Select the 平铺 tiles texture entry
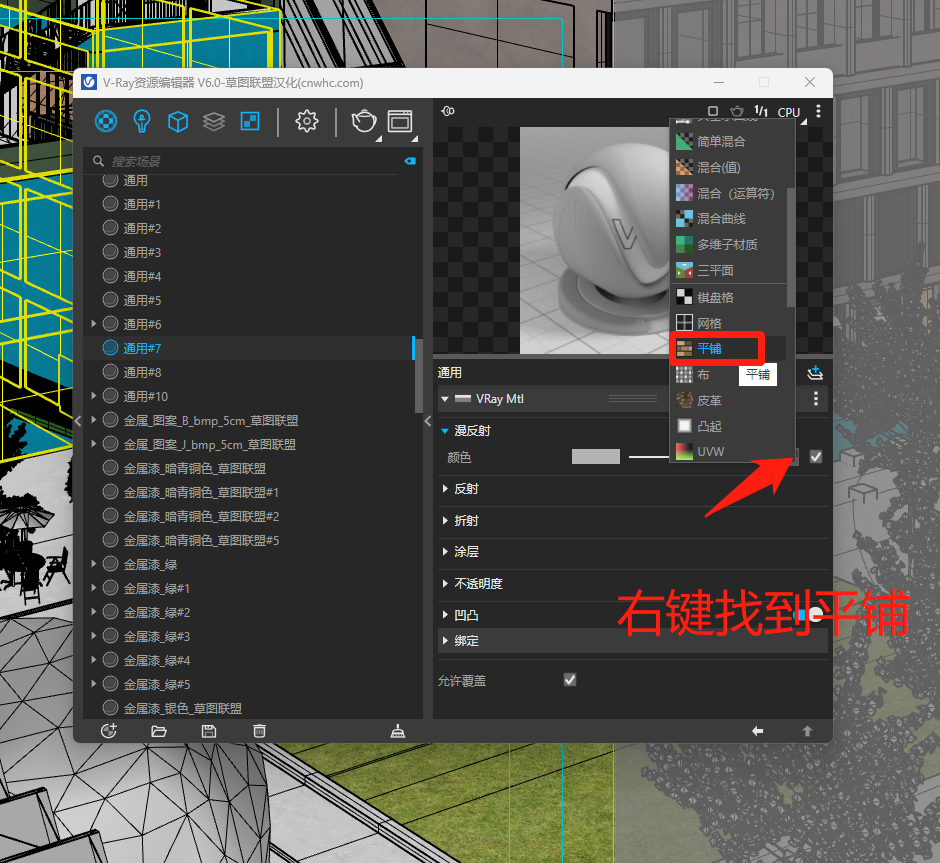The image size is (940, 863). click(x=728, y=349)
